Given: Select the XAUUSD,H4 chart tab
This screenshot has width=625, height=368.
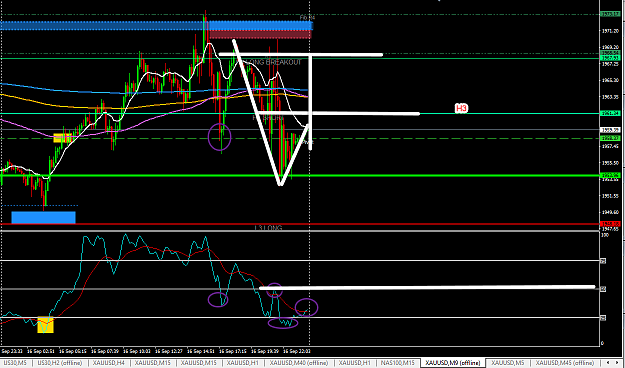Looking at the screenshot, I should tap(108, 363).
